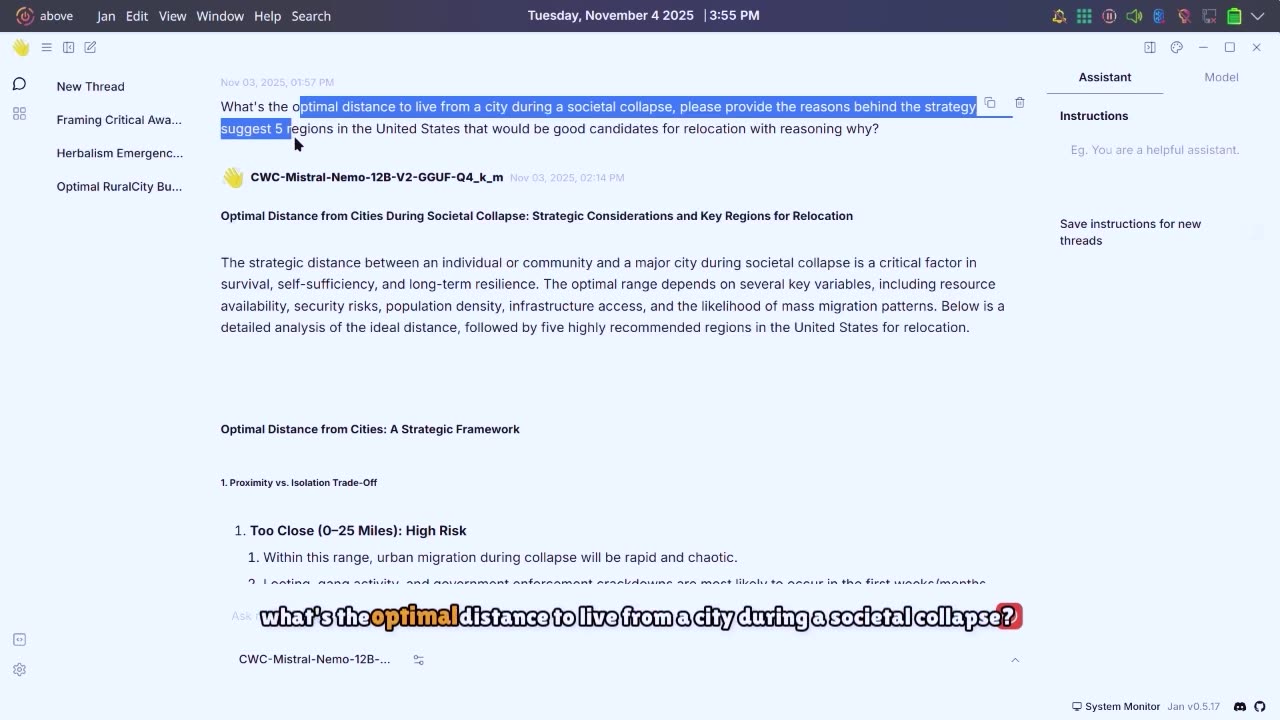Open the GitHub link icon

pos(1260,706)
